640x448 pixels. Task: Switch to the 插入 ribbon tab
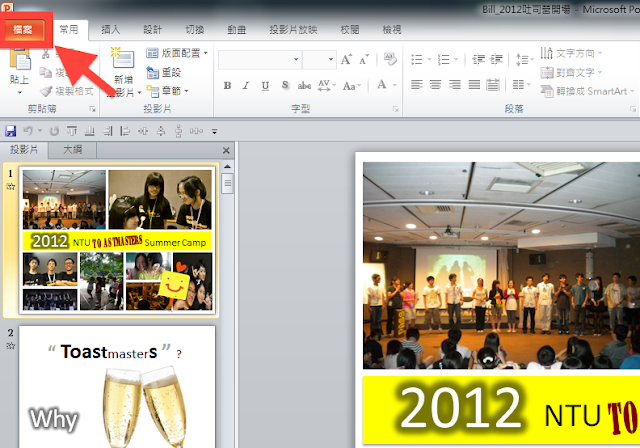click(x=111, y=30)
